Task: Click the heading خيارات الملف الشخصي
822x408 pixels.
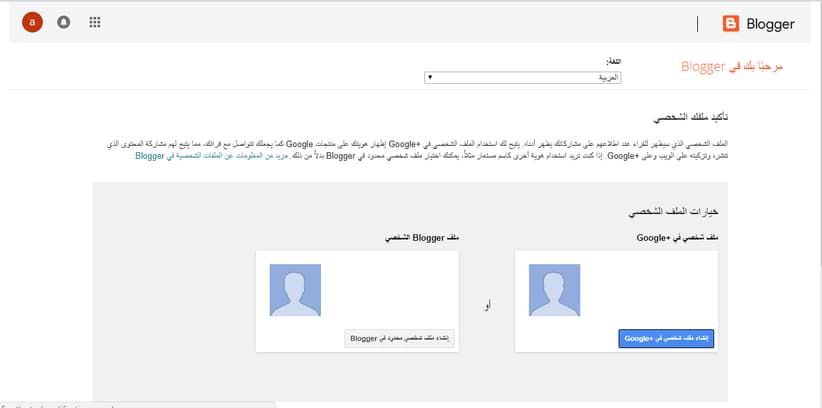Action: (x=673, y=211)
